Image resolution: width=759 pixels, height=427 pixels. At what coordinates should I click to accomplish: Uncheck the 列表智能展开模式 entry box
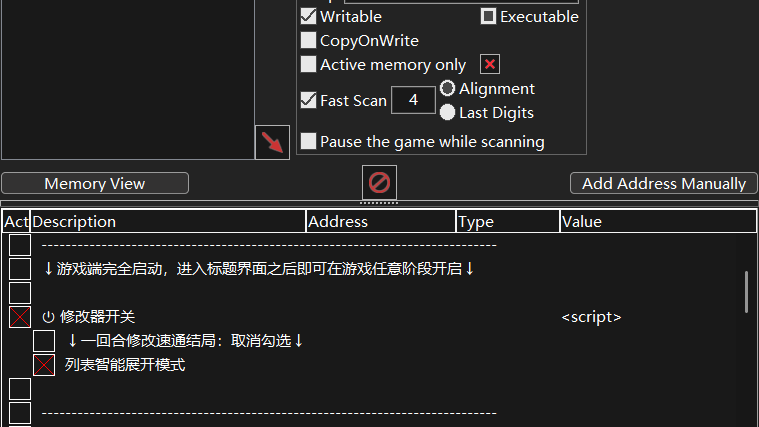tap(44, 365)
